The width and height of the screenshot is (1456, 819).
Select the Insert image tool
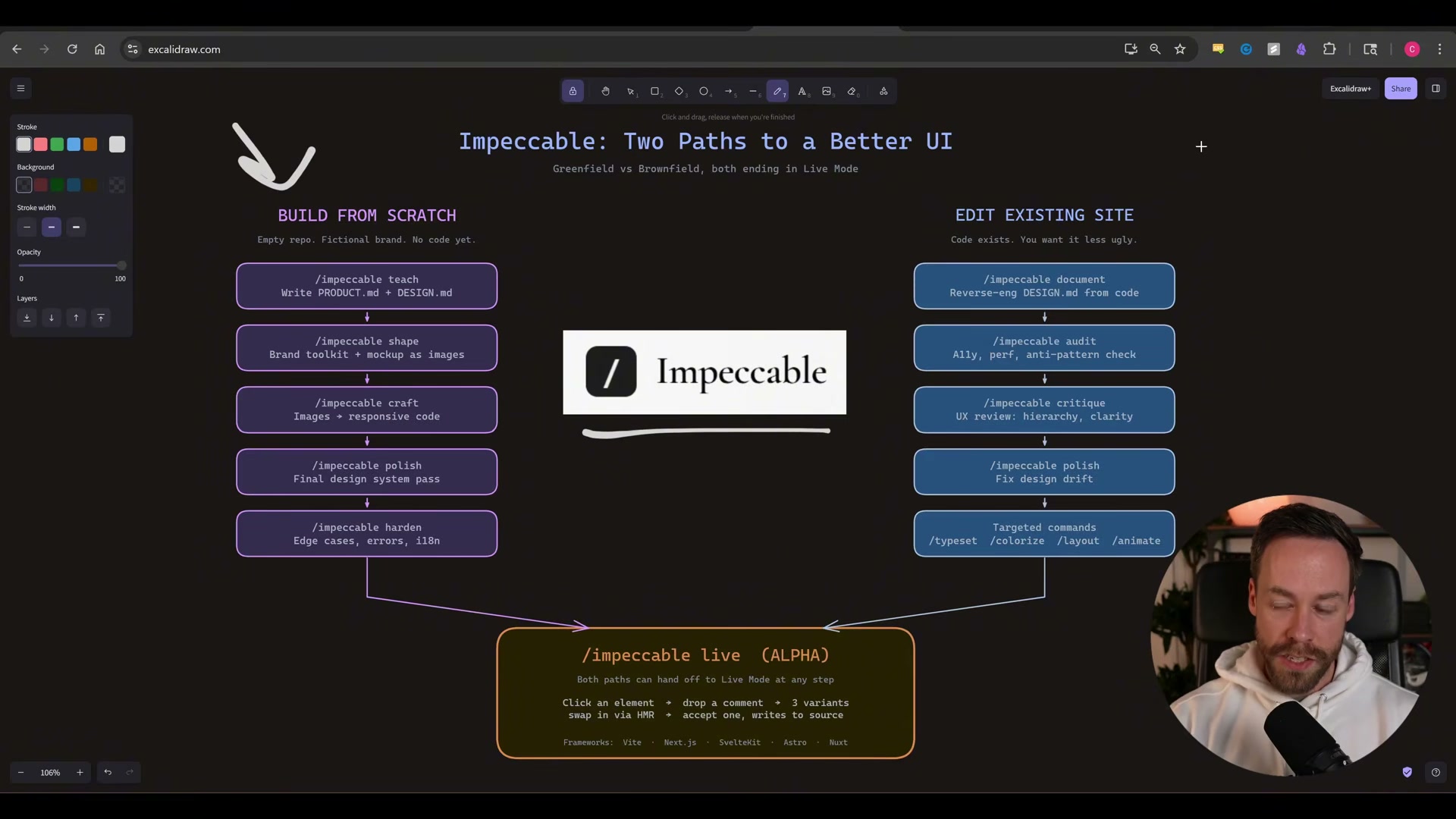pyautogui.click(x=827, y=91)
